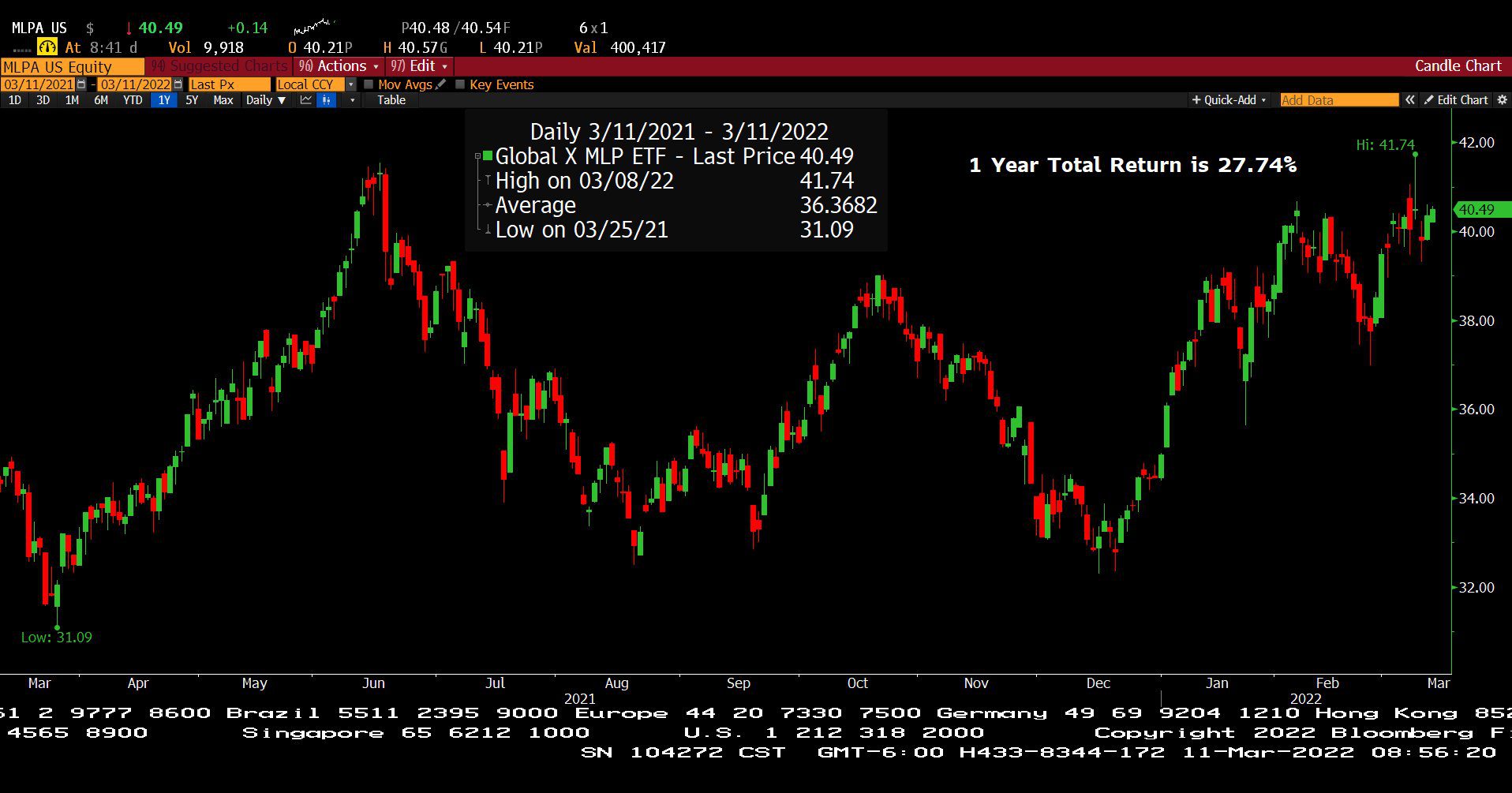This screenshot has height=793, width=1512.
Task: Open the Quick-Add dropdown
Action: (1229, 100)
